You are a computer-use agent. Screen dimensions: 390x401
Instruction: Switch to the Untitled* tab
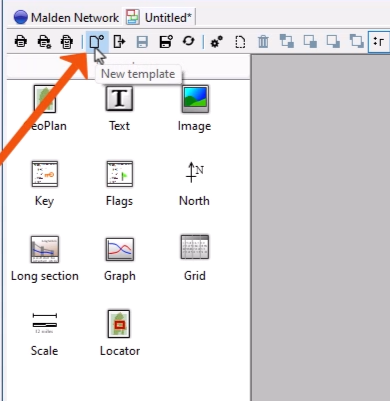(159, 17)
